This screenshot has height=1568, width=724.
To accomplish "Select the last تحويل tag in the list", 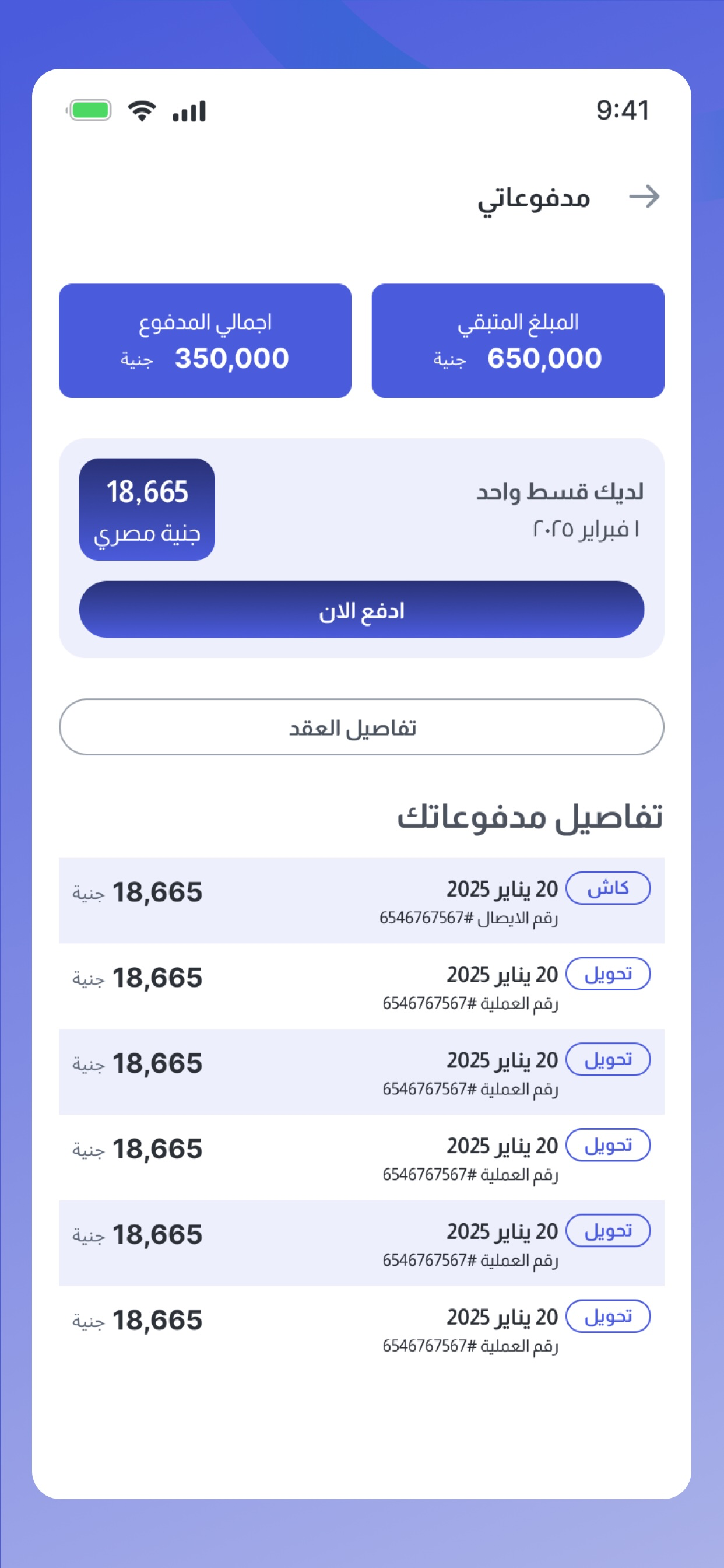I will pyautogui.click(x=608, y=1316).
